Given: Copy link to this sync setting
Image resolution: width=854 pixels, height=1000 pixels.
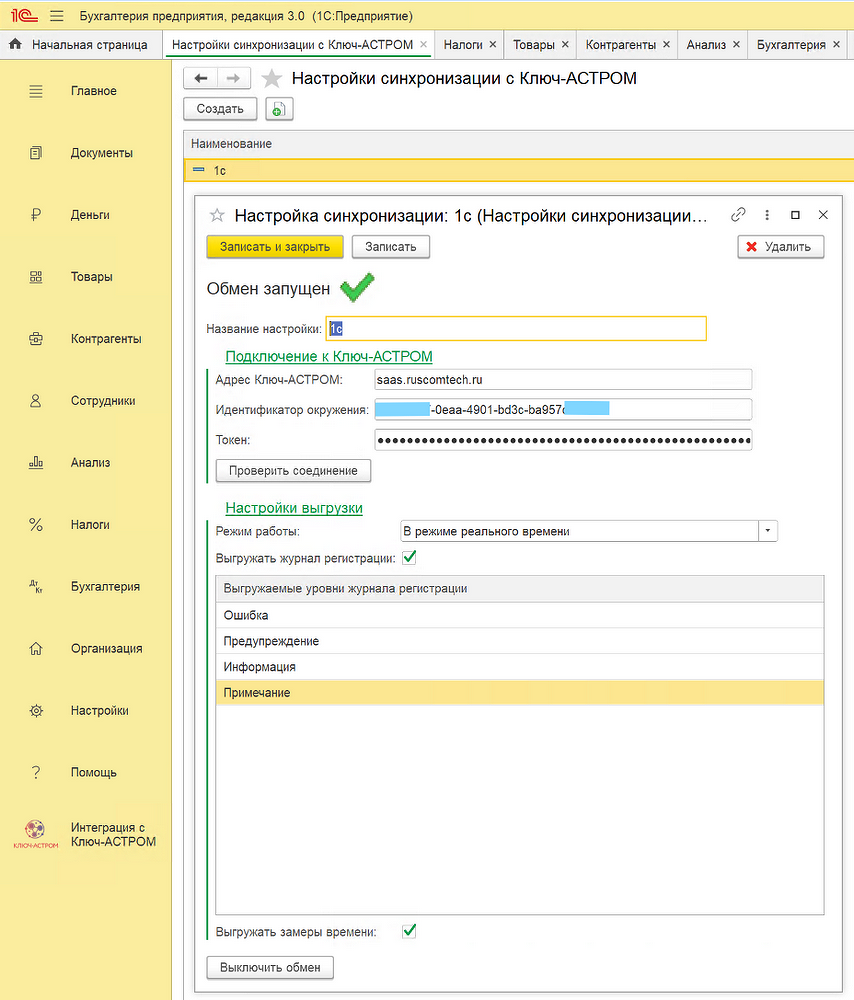Looking at the screenshot, I should [738, 215].
